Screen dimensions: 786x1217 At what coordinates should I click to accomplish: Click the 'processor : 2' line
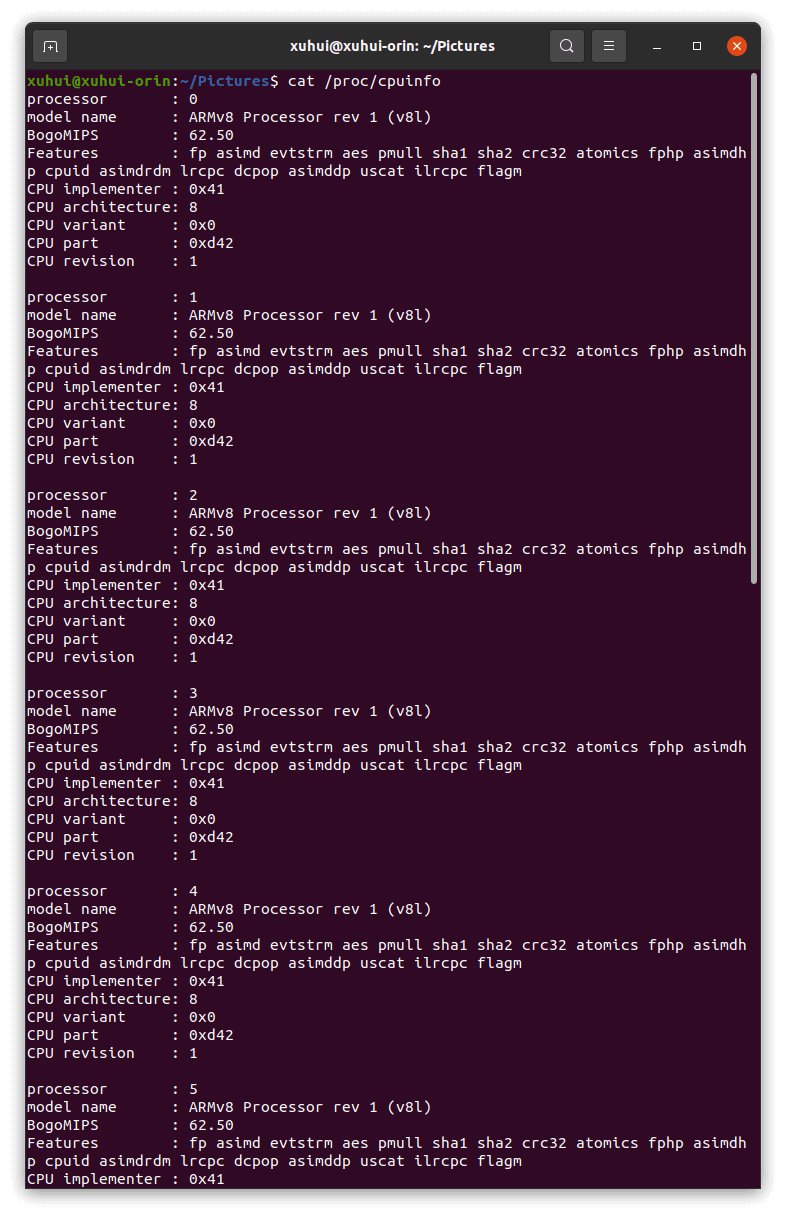pyautogui.click(x=113, y=495)
